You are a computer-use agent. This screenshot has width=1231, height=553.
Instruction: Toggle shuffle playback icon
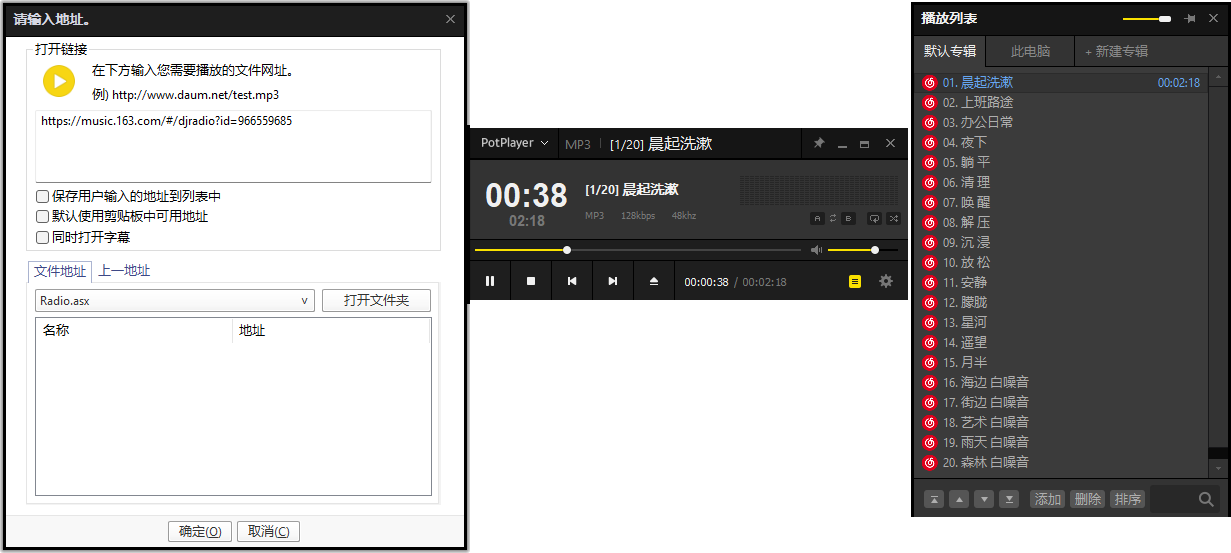click(893, 218)
